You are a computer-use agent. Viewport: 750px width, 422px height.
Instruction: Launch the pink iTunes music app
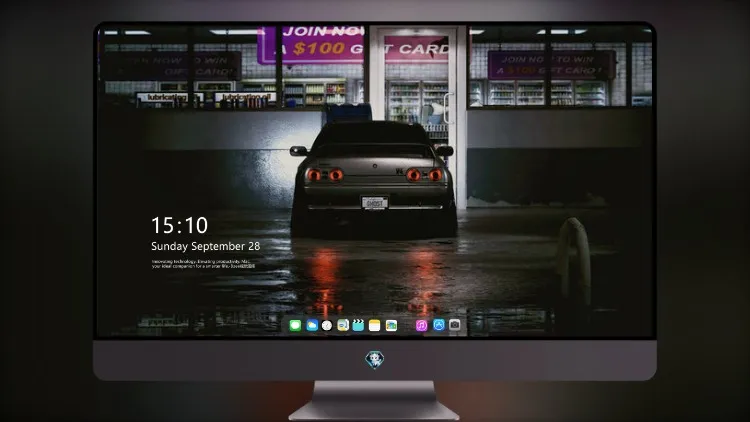coord(421,325)
